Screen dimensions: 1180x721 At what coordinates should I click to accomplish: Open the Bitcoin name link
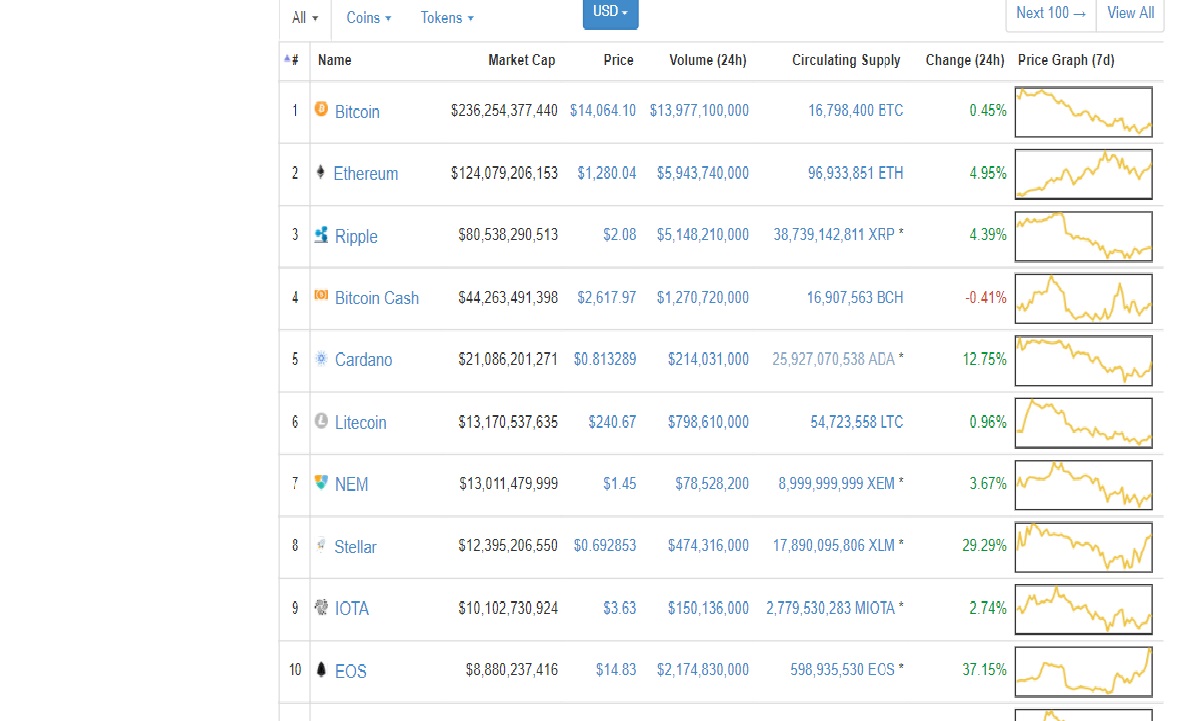[x=357, y=111]
